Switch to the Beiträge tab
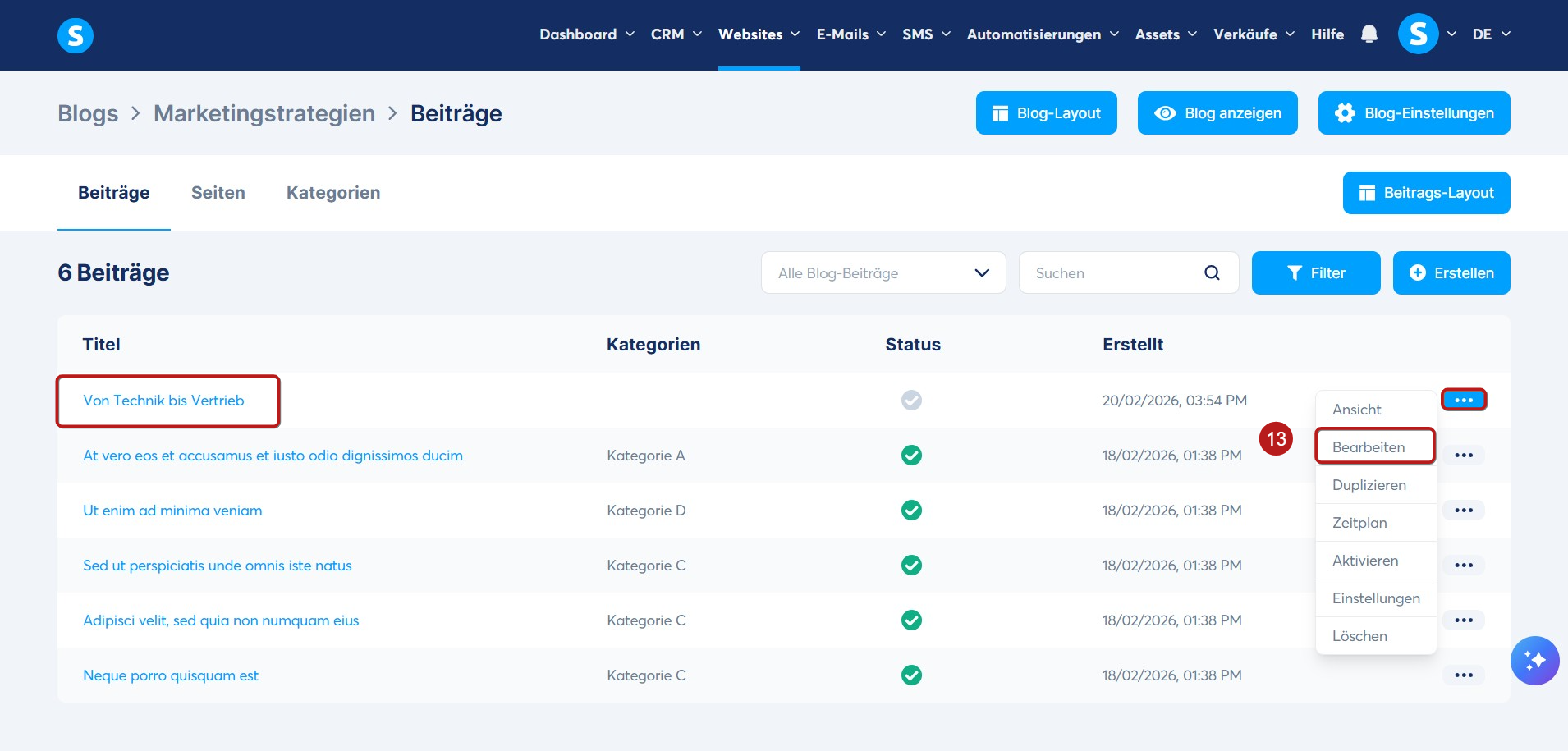1568x751 pixels. coord(114,193)
